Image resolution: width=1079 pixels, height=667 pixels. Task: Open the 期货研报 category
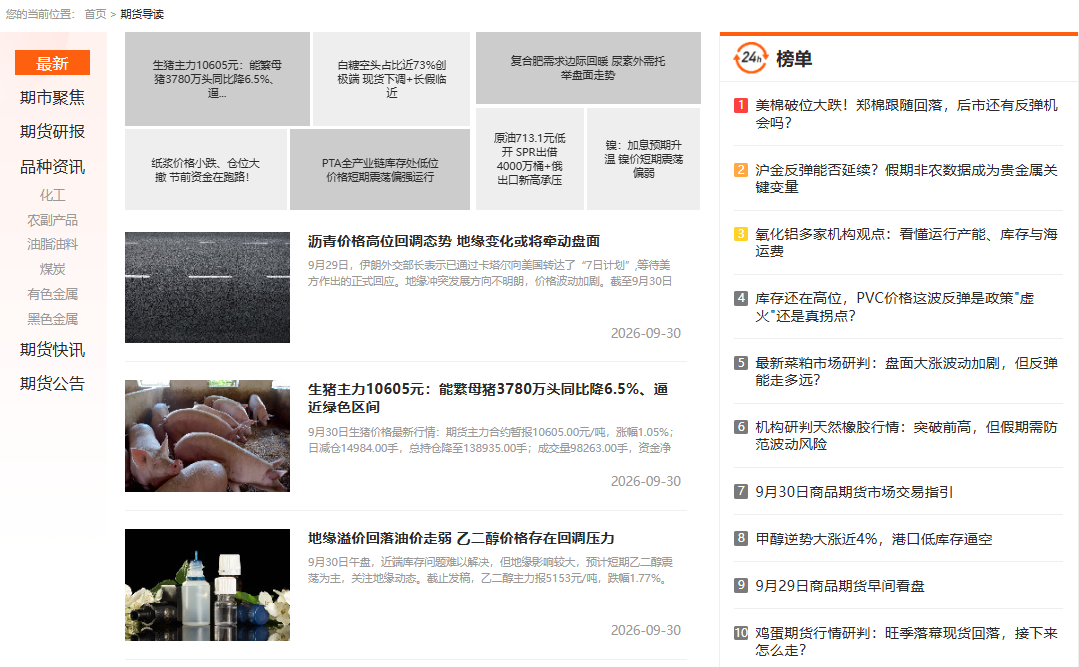(52, 131)
